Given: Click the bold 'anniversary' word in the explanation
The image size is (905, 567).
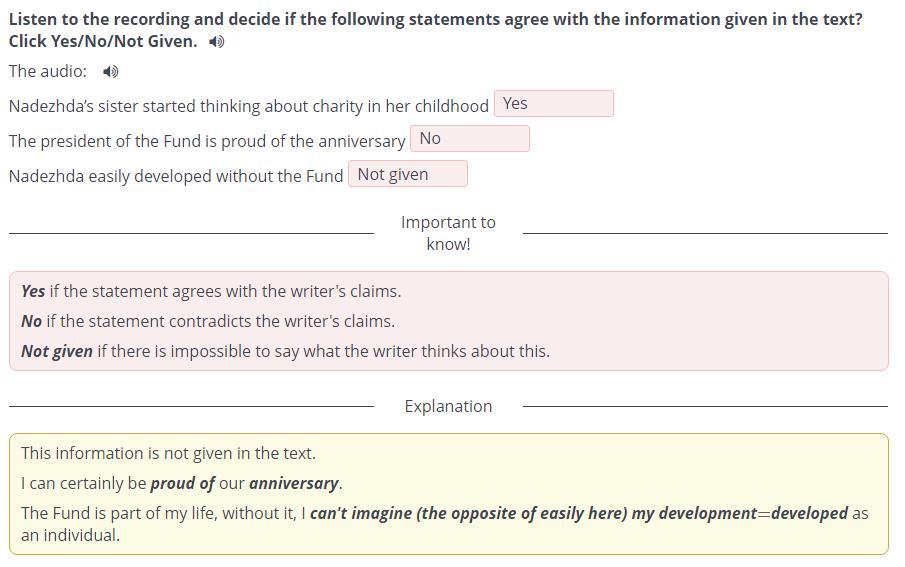Looking at the screenshot, I should click(294, 483).
